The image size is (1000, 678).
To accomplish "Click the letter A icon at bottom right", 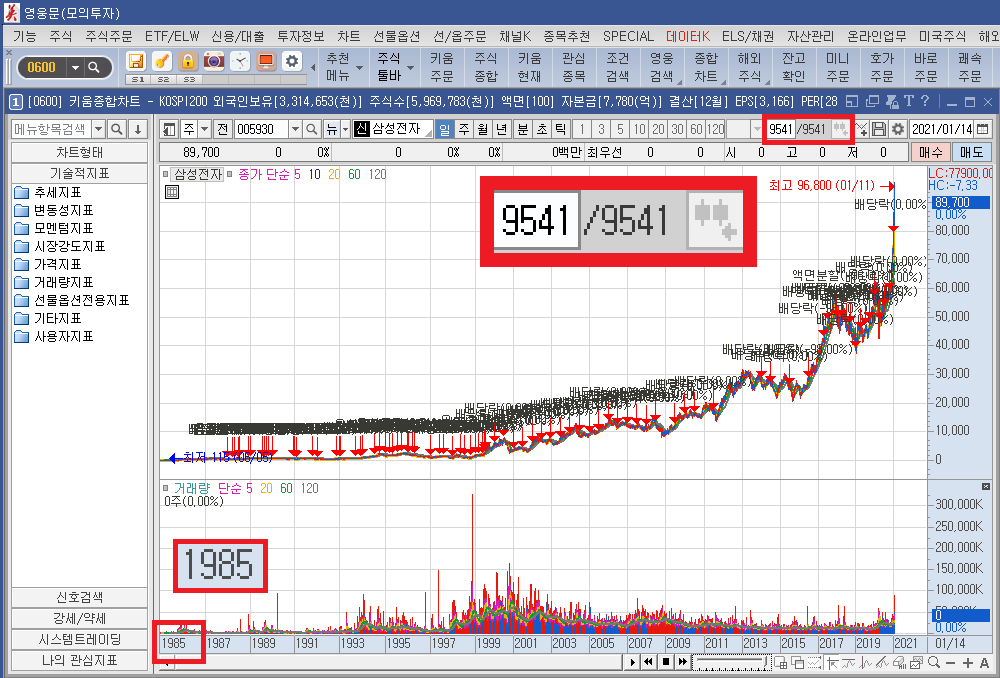I will [x=985, y=663].
